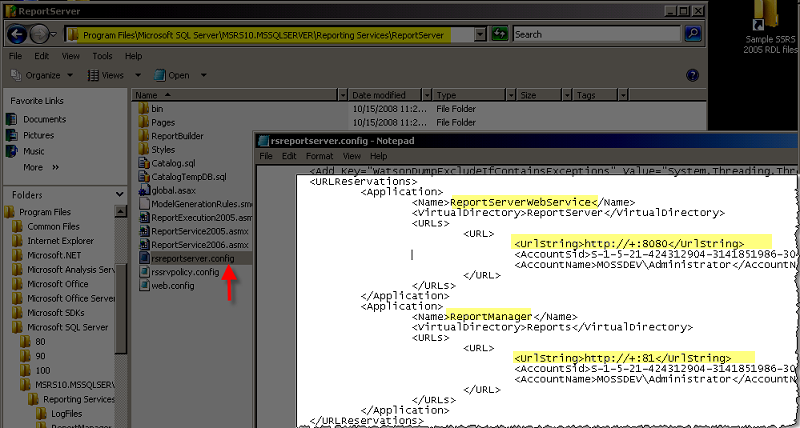Open Notepad's View menu
This screenshot has height=428, width=800.
[x=352, y=156]
